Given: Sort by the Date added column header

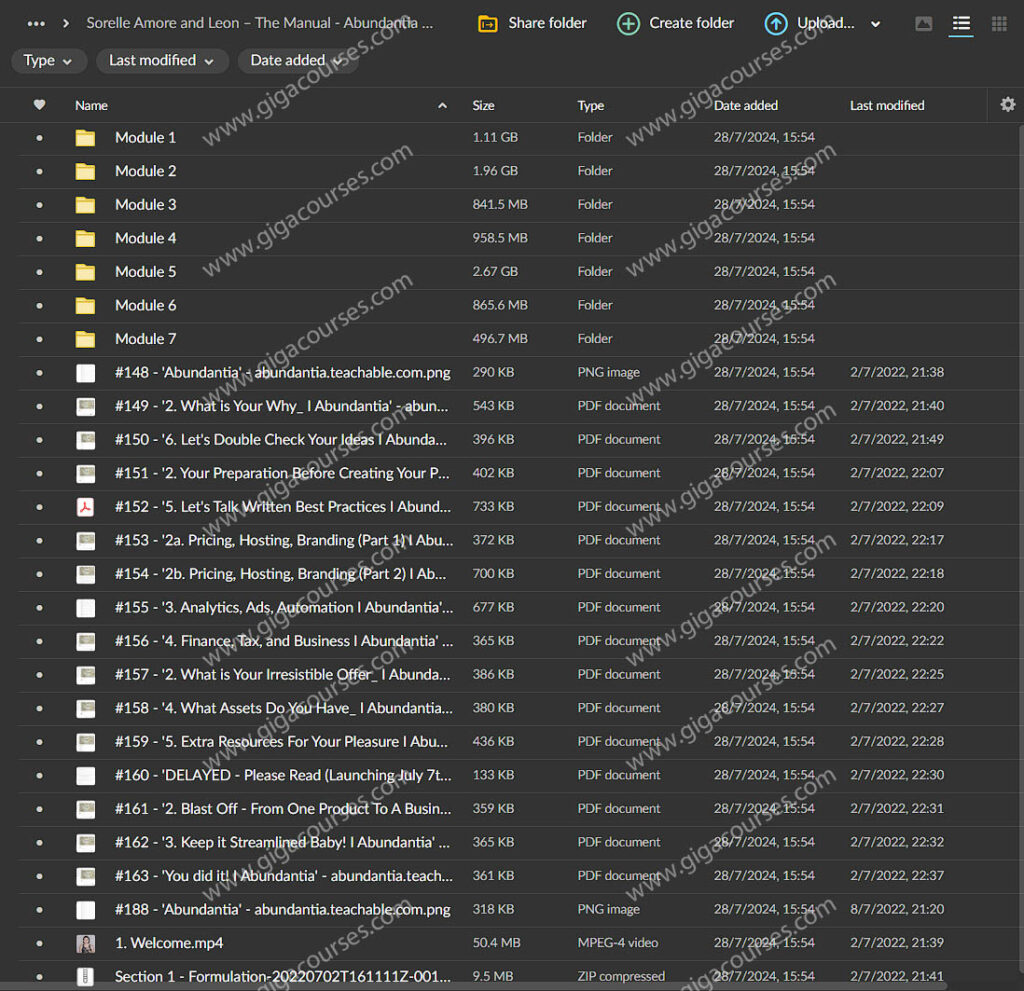Looking at the screenshot, I should 745,105.
